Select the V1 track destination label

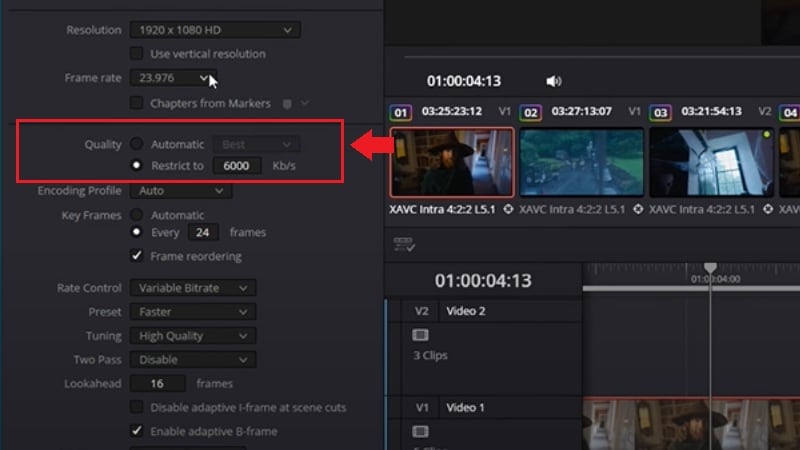tap(421, 408)
